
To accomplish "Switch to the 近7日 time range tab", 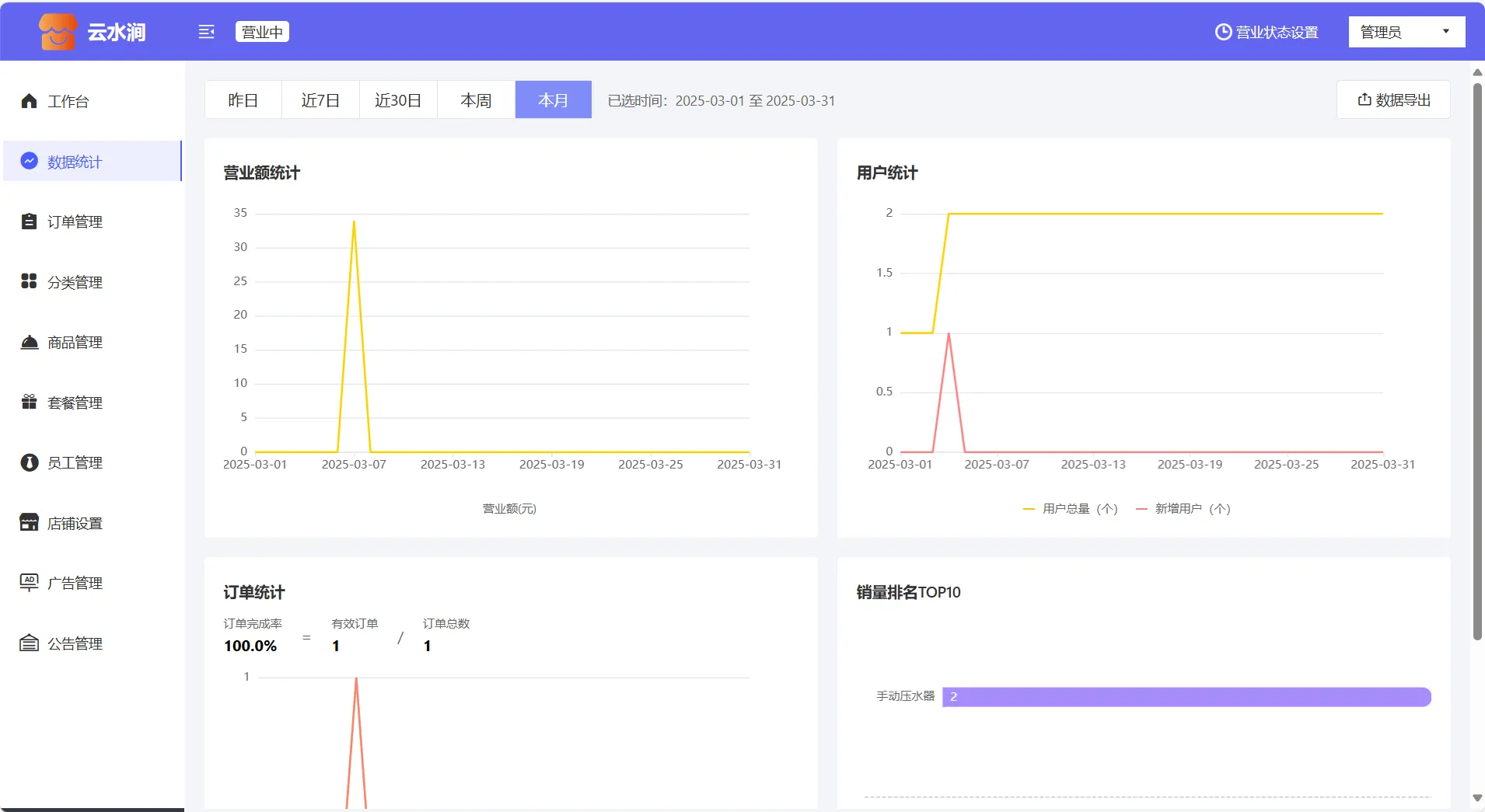I will (320, 100).
